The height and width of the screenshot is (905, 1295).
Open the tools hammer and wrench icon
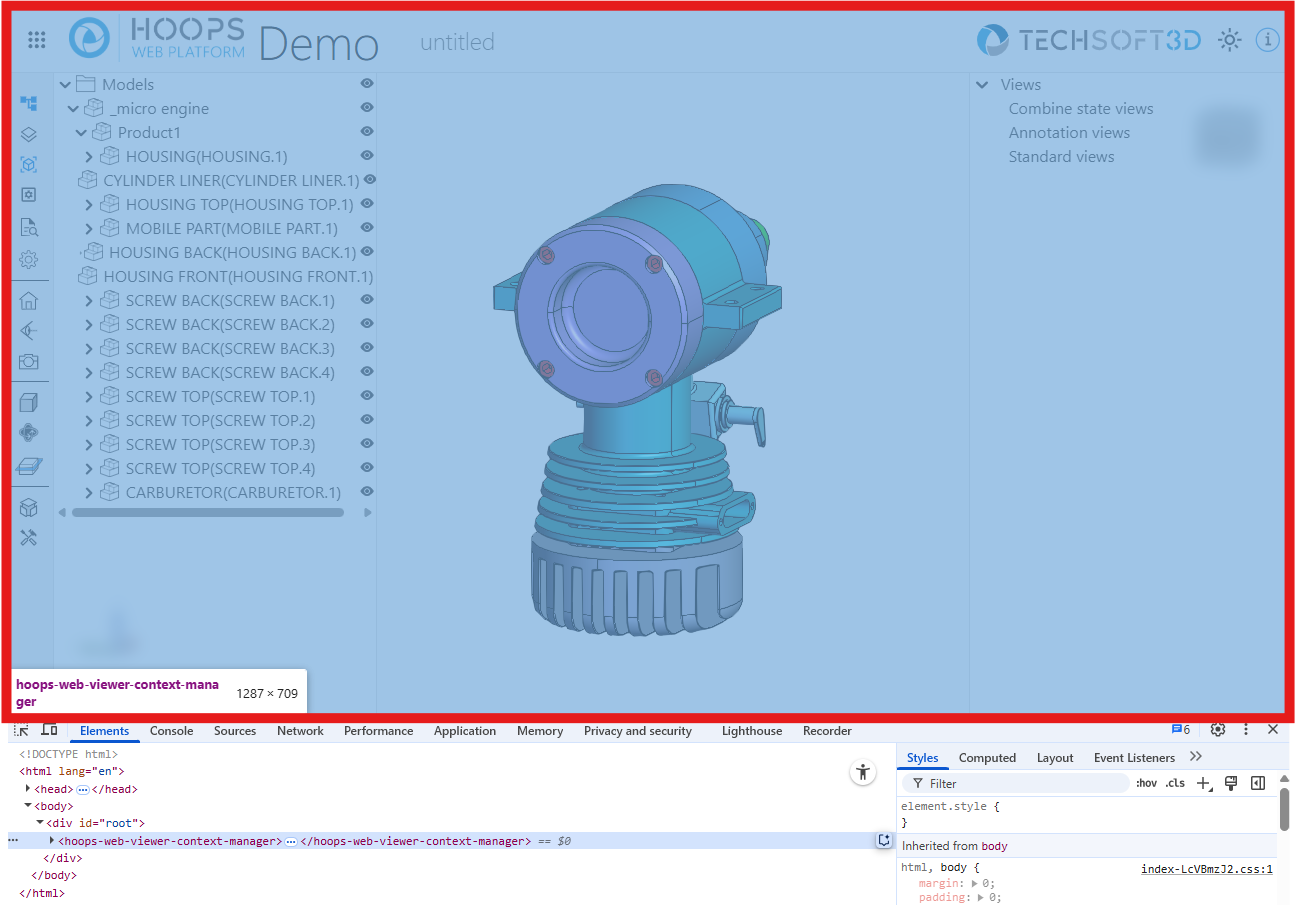coord(29,538)
